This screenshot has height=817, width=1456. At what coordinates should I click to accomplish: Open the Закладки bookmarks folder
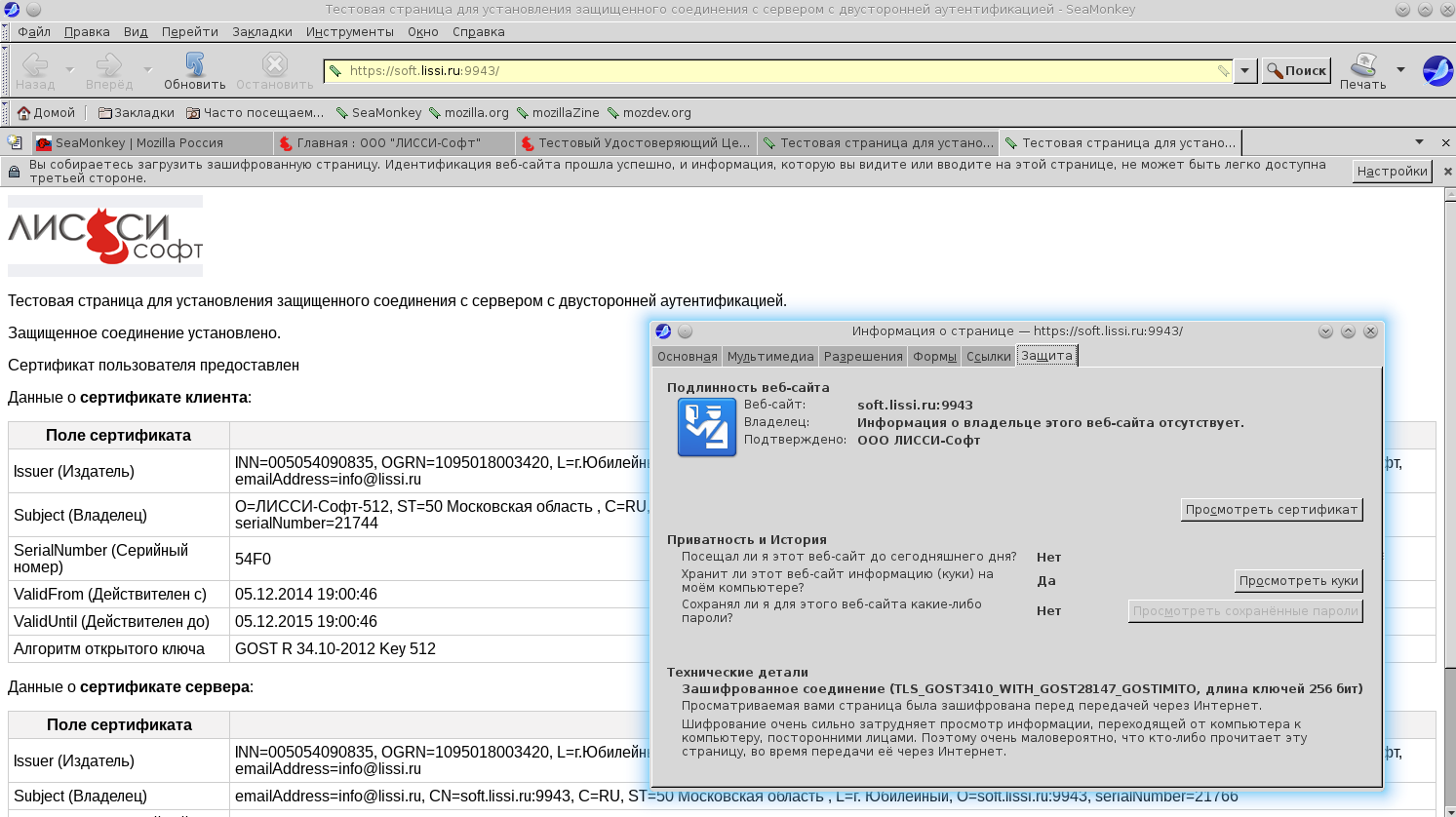click(136, 113)
